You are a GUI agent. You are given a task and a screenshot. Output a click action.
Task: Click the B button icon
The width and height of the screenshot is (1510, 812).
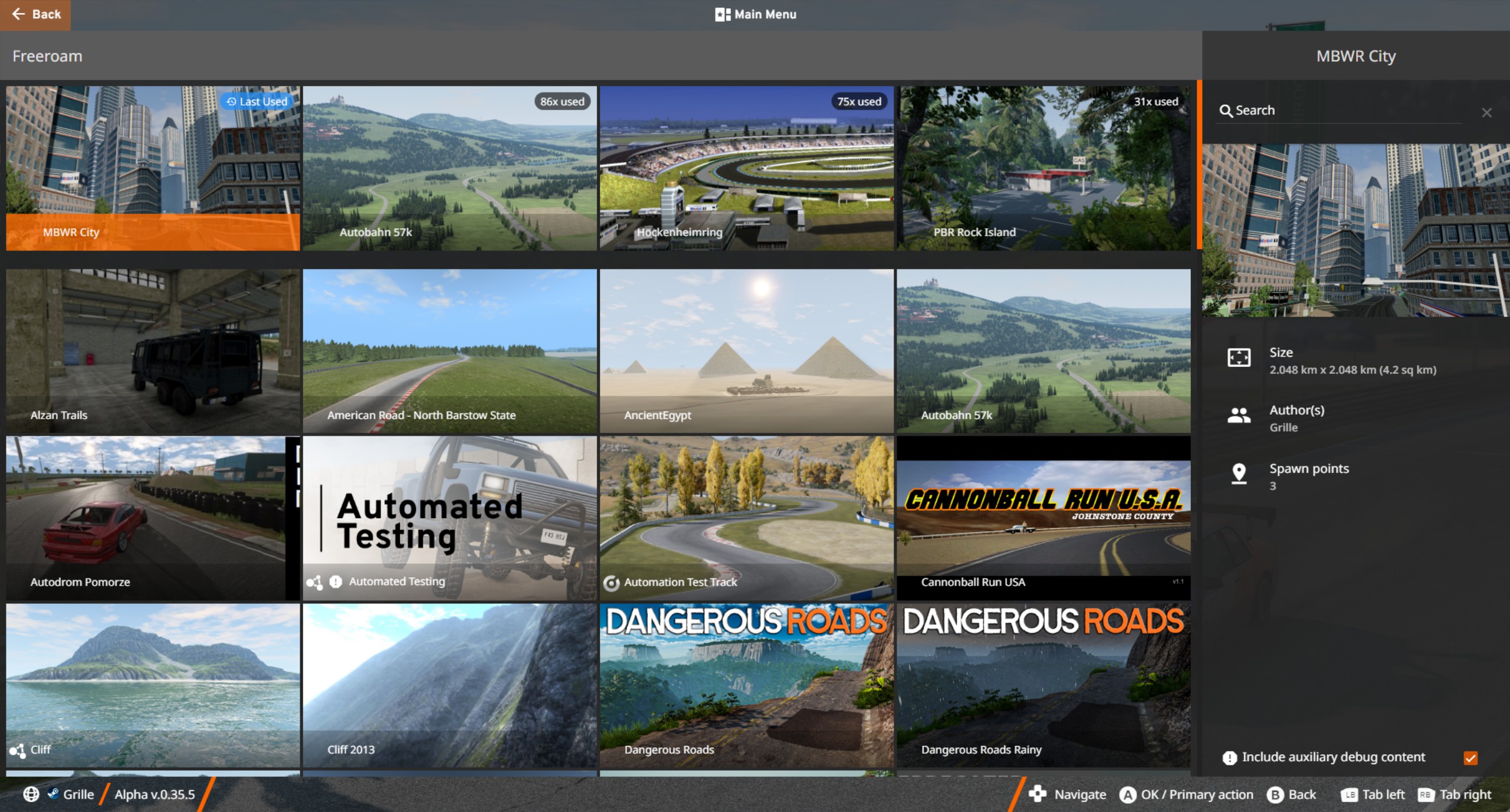1275,795
